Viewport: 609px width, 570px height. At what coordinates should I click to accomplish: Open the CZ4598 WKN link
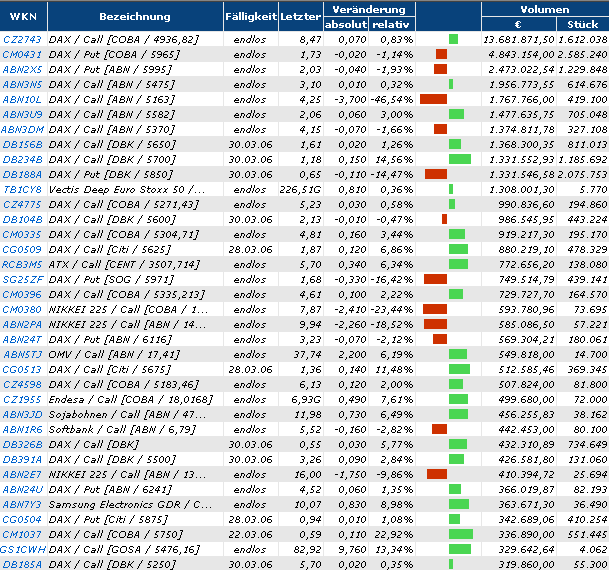pos(22,384)
